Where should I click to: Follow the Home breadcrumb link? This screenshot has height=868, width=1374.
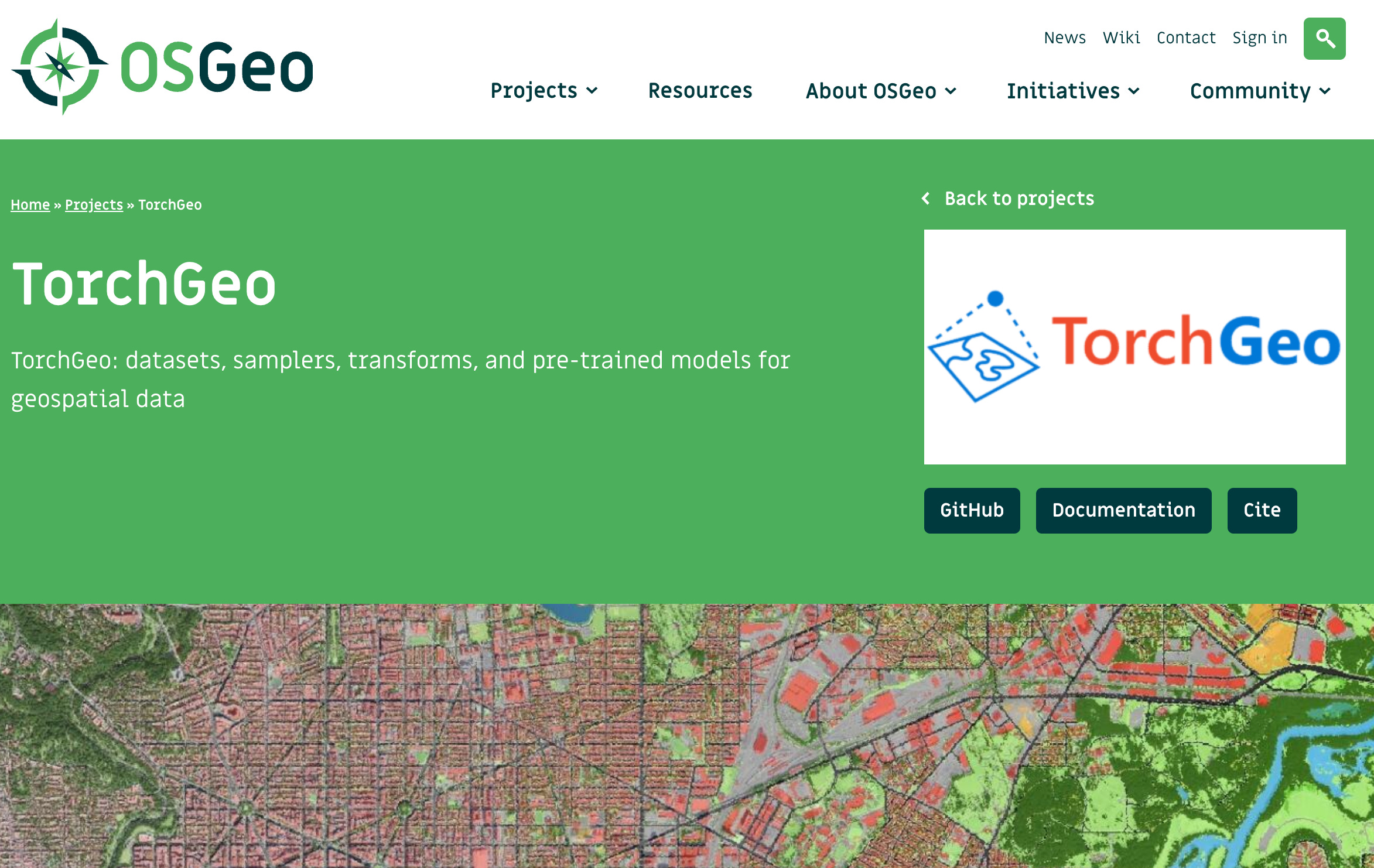click(x=30, y=205)
